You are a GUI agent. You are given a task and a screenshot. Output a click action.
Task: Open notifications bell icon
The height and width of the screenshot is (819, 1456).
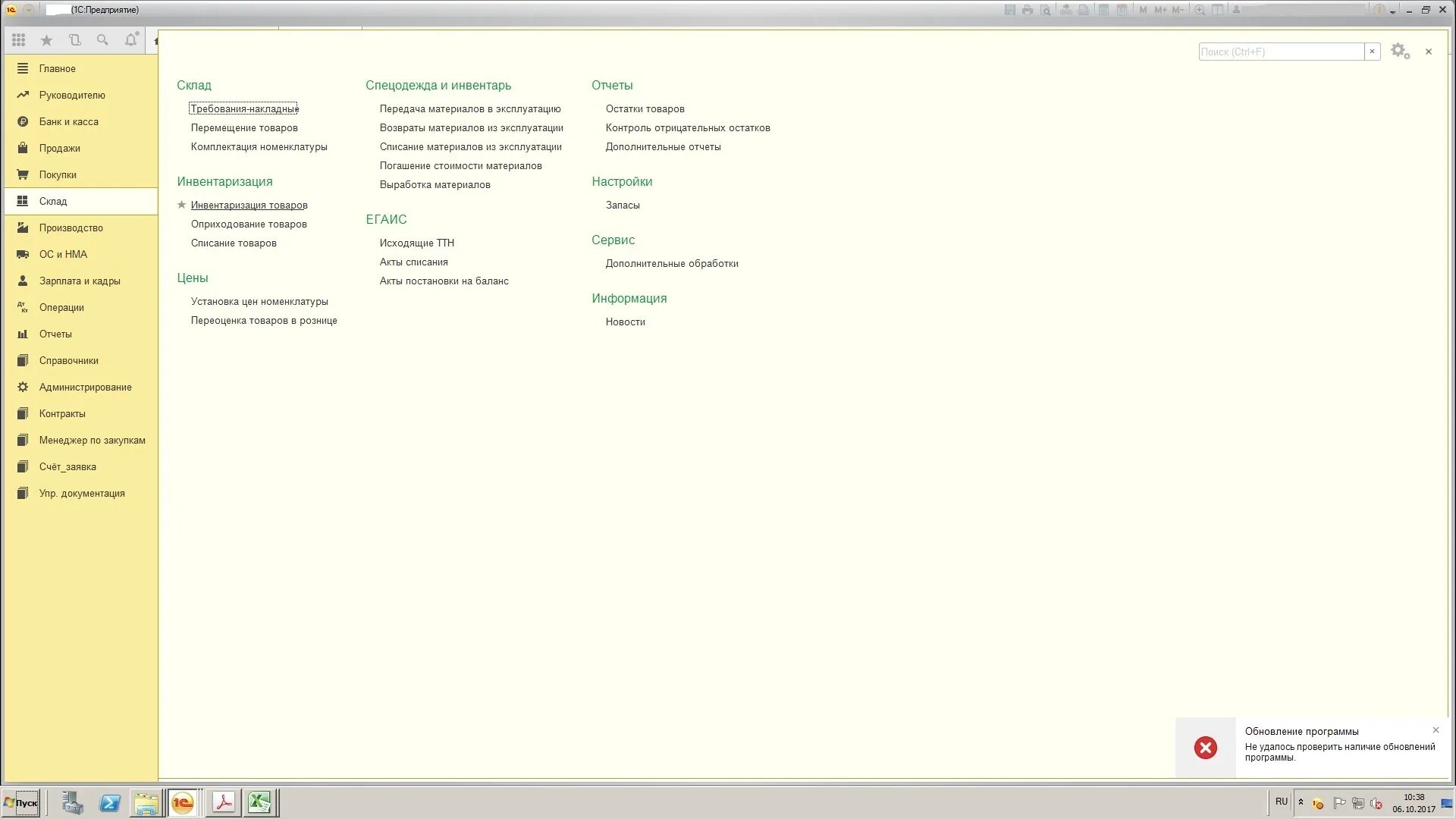coord(131,40)
